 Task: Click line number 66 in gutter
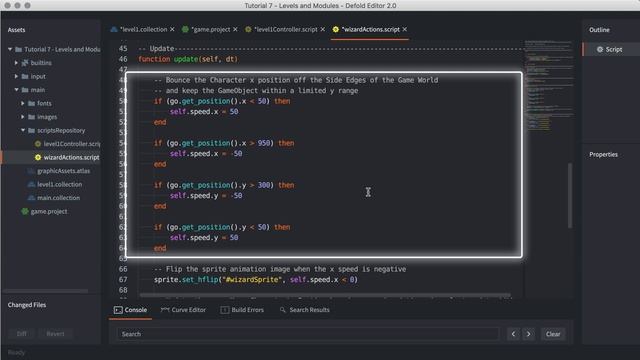[x=123, y=269]
